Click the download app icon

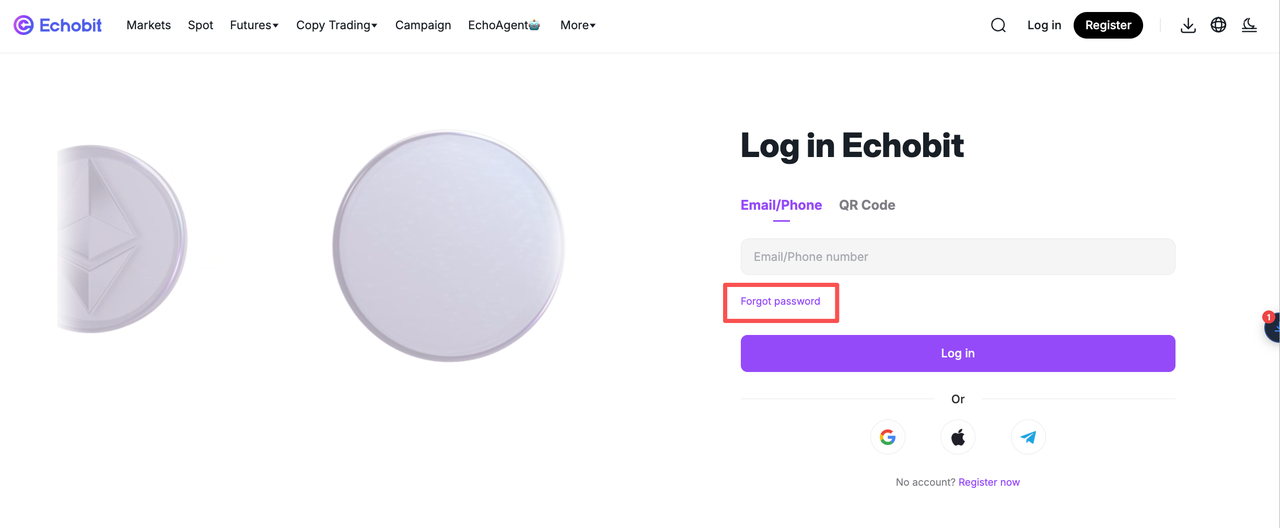click(1188, 25)
